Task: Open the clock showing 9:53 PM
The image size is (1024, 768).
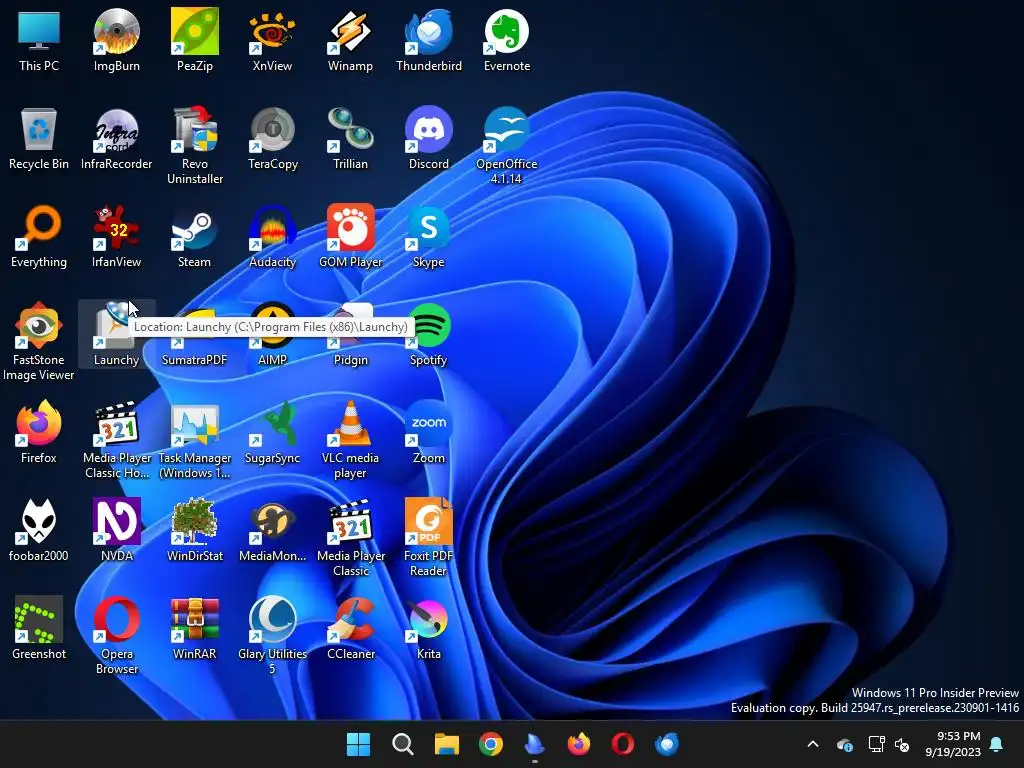Action: click(953, 744)
